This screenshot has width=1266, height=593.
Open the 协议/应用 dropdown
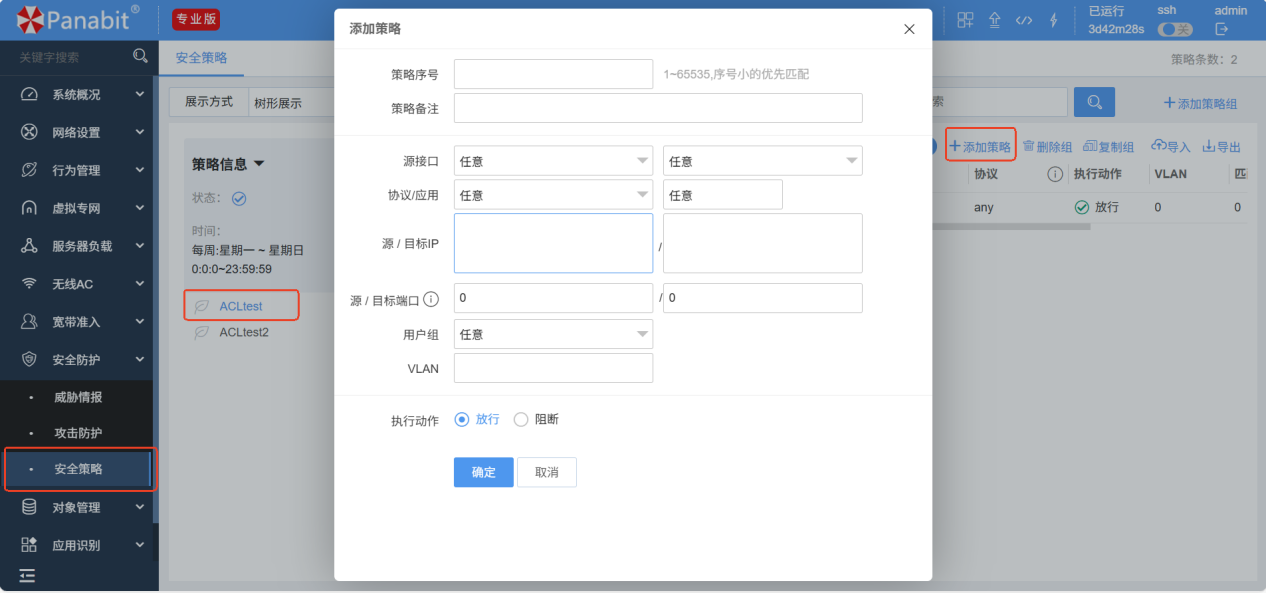pyautogui.click(x=553, y=195)
